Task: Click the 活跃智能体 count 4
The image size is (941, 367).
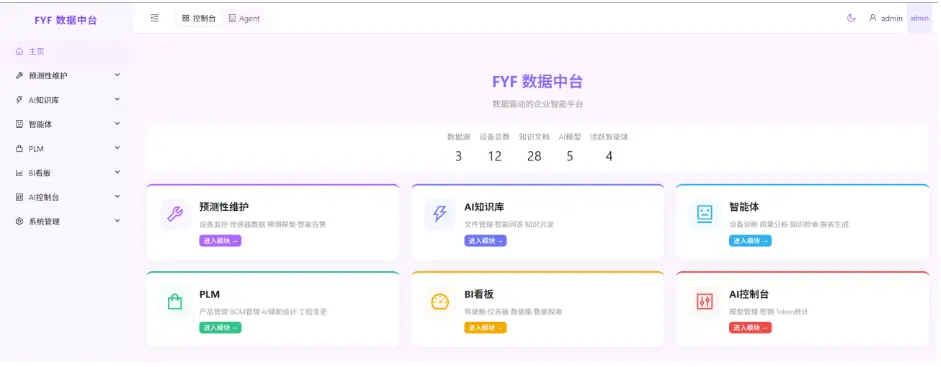Action: [x=609, y=157]
